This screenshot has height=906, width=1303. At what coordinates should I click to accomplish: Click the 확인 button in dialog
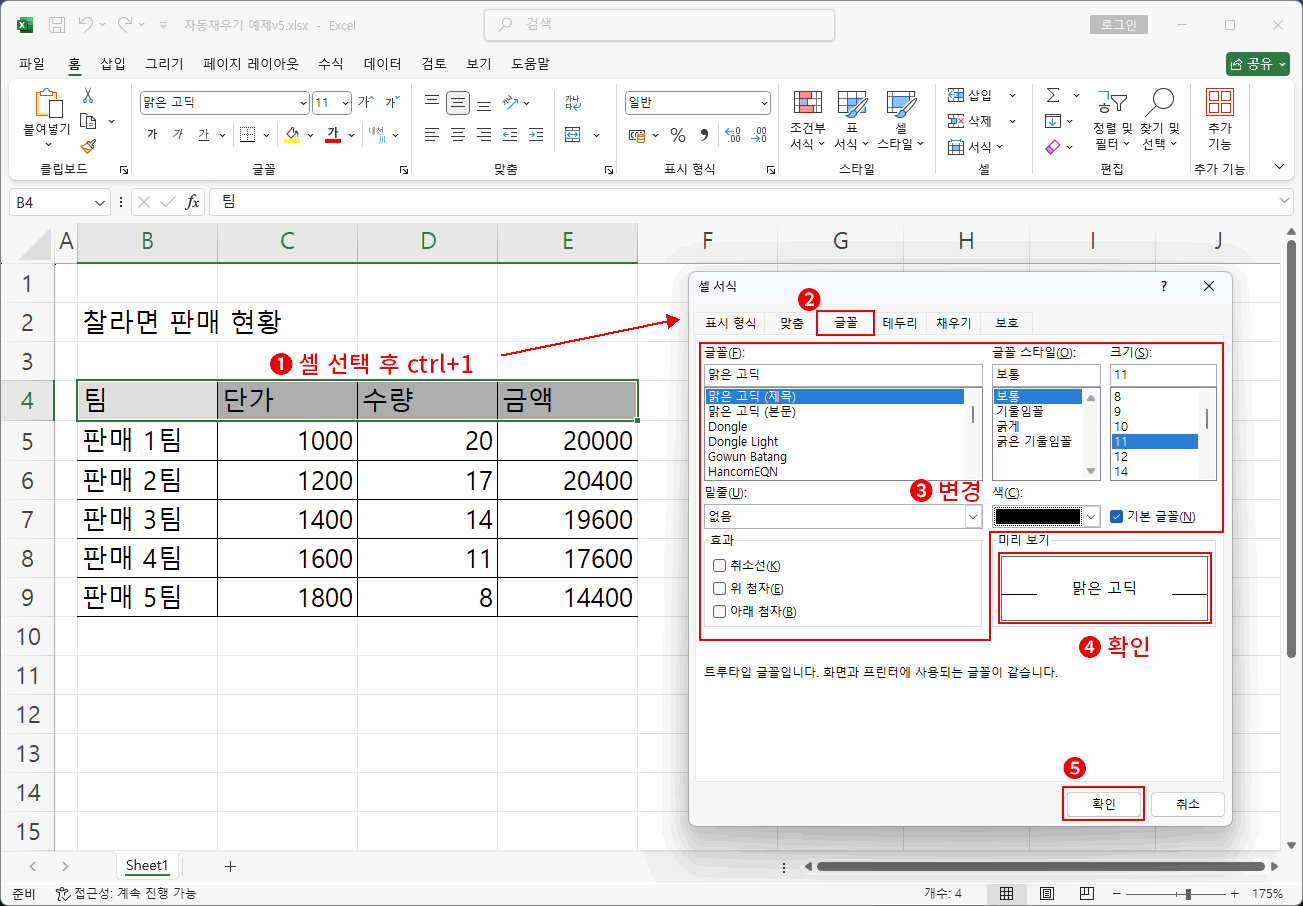coord(1103,804)
